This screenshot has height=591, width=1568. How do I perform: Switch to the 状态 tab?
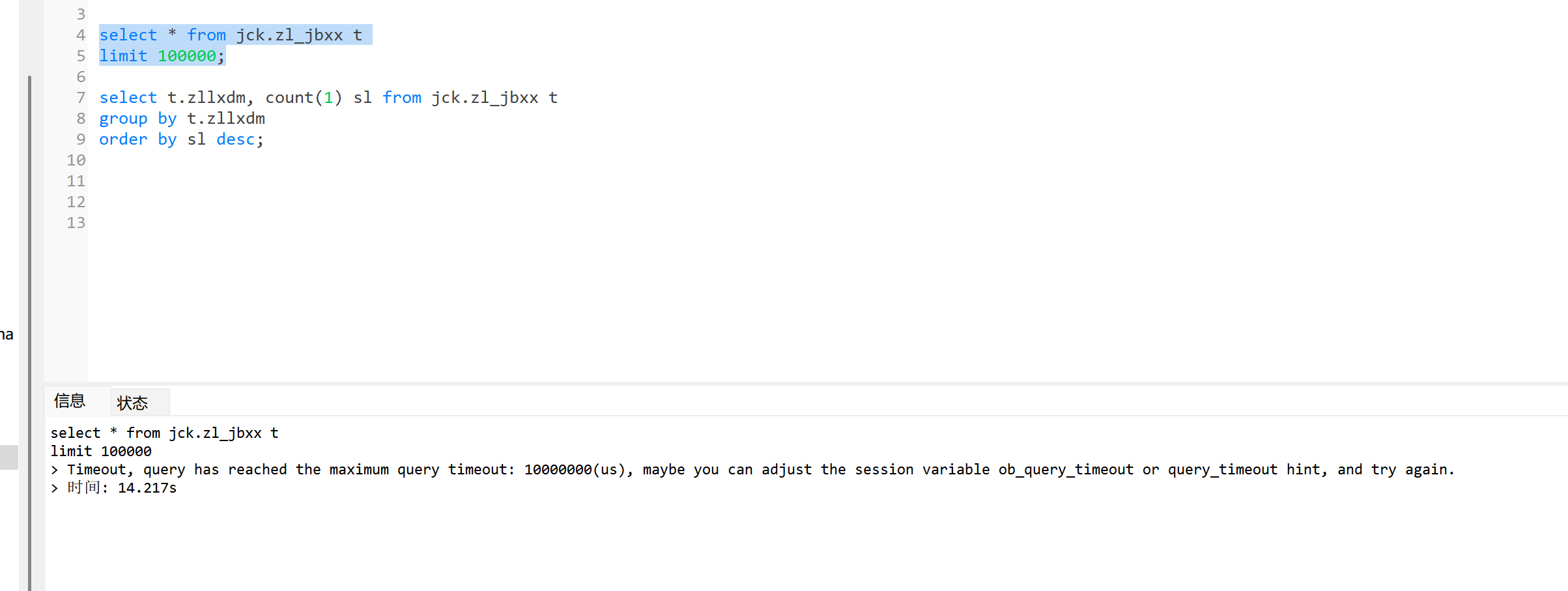tap(133, 403)
